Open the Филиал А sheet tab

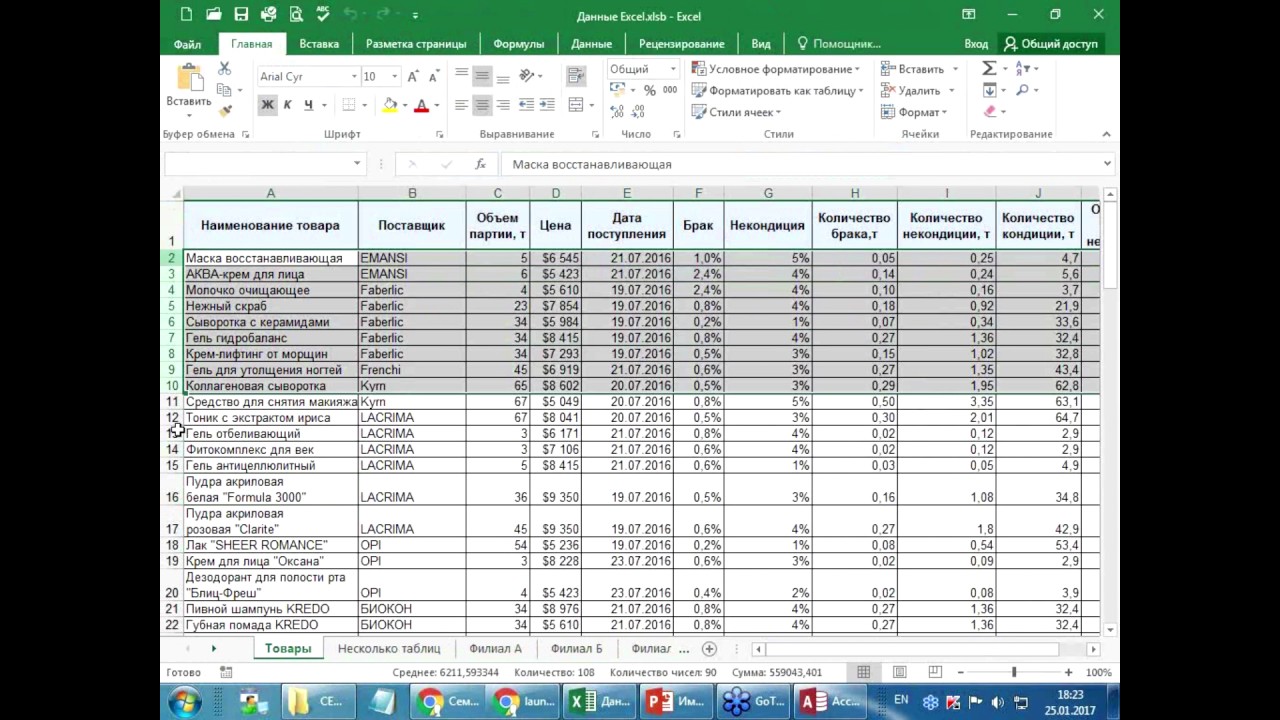coord(496,648)
